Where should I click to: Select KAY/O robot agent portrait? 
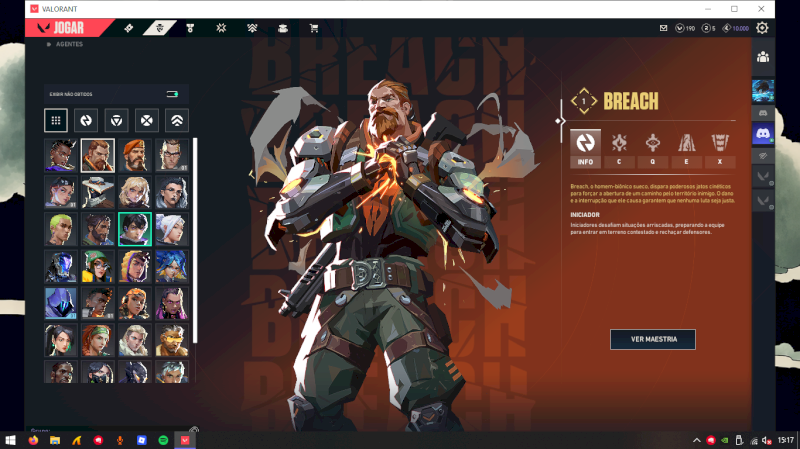[x=61, y=266]
